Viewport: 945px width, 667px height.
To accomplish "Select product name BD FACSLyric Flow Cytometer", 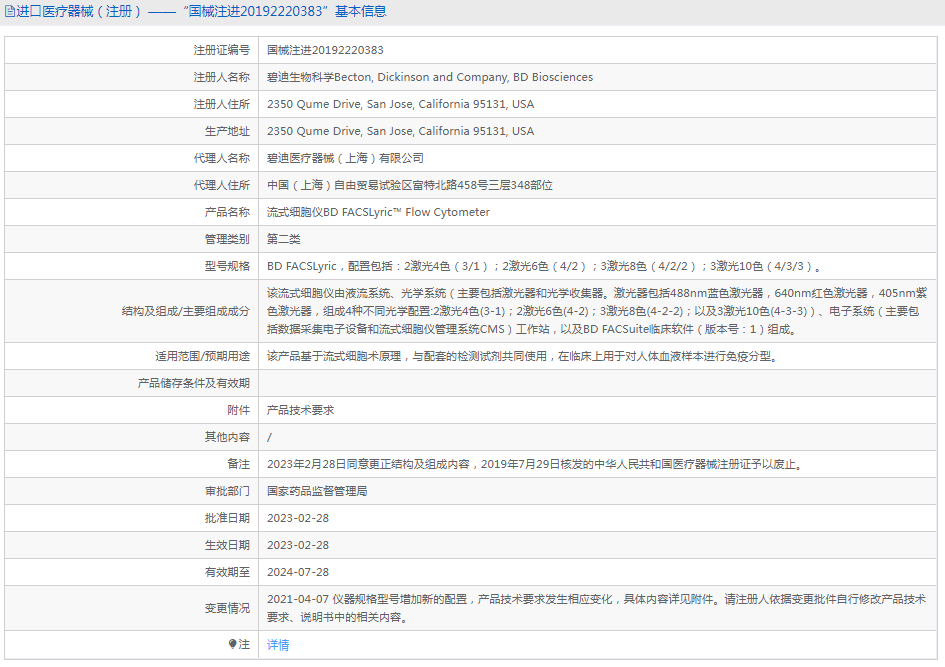I will click(378, 212).
